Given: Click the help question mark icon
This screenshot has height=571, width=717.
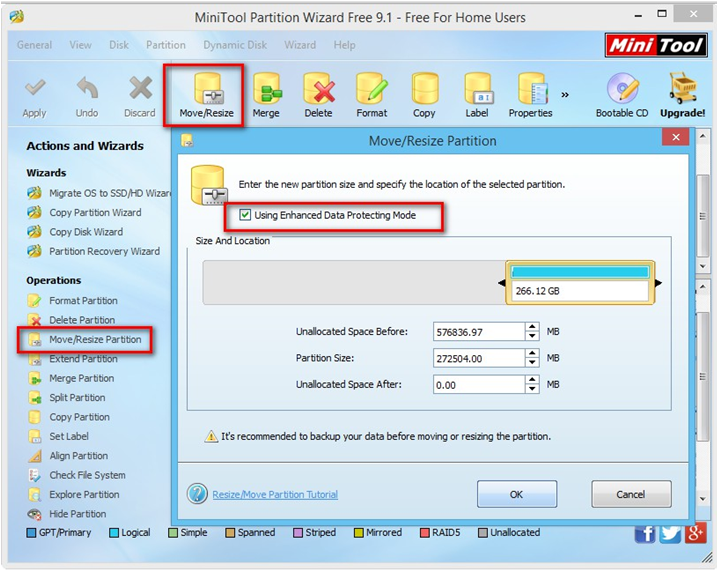Looking at the screenshot, I should click(x=198, y=494).
